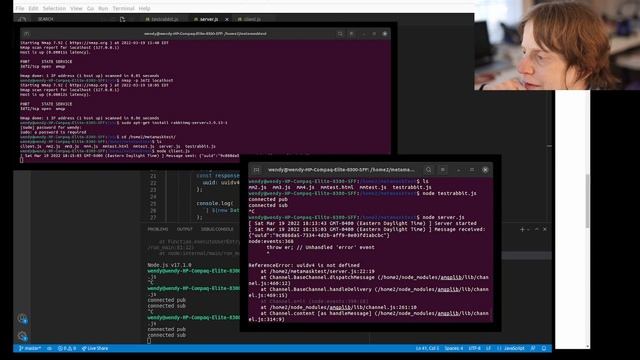
Task: Open the PROBLEMS panel tab
Action: point(158,229)
